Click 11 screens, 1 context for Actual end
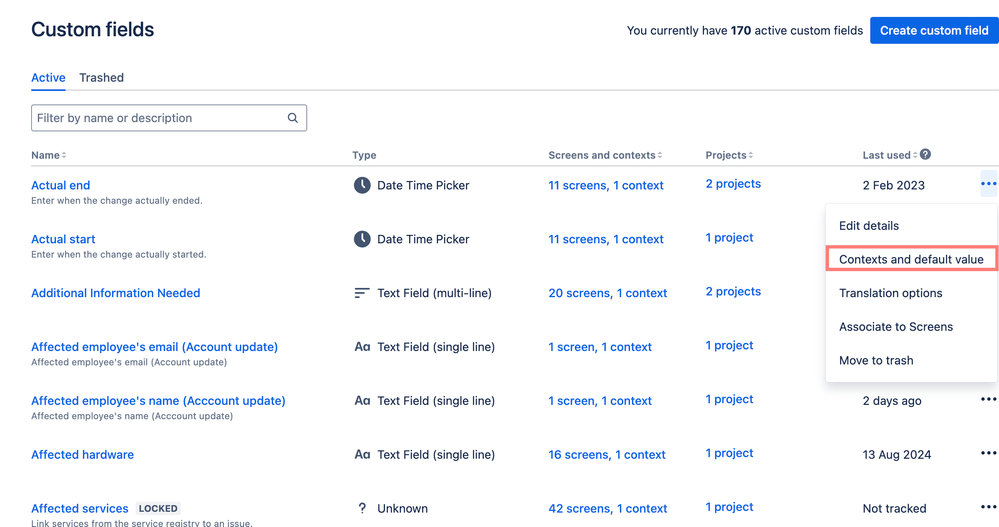Screen dimensions: 999x527 (606, 185)
